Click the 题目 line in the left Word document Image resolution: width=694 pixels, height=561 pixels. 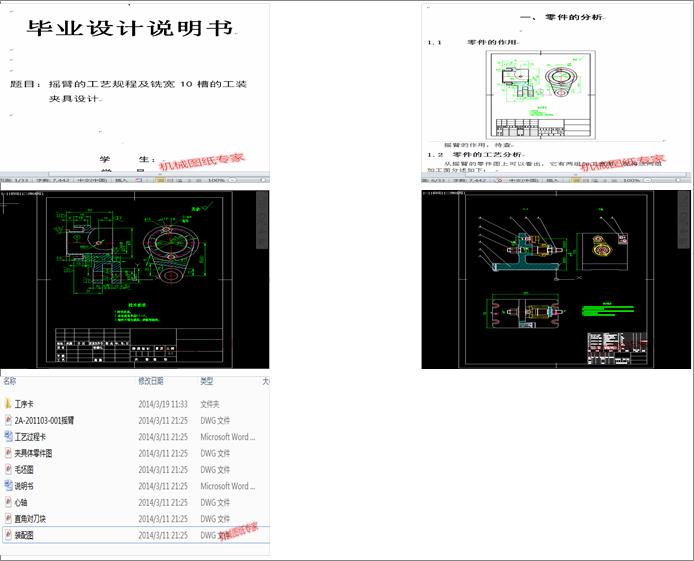128,91
